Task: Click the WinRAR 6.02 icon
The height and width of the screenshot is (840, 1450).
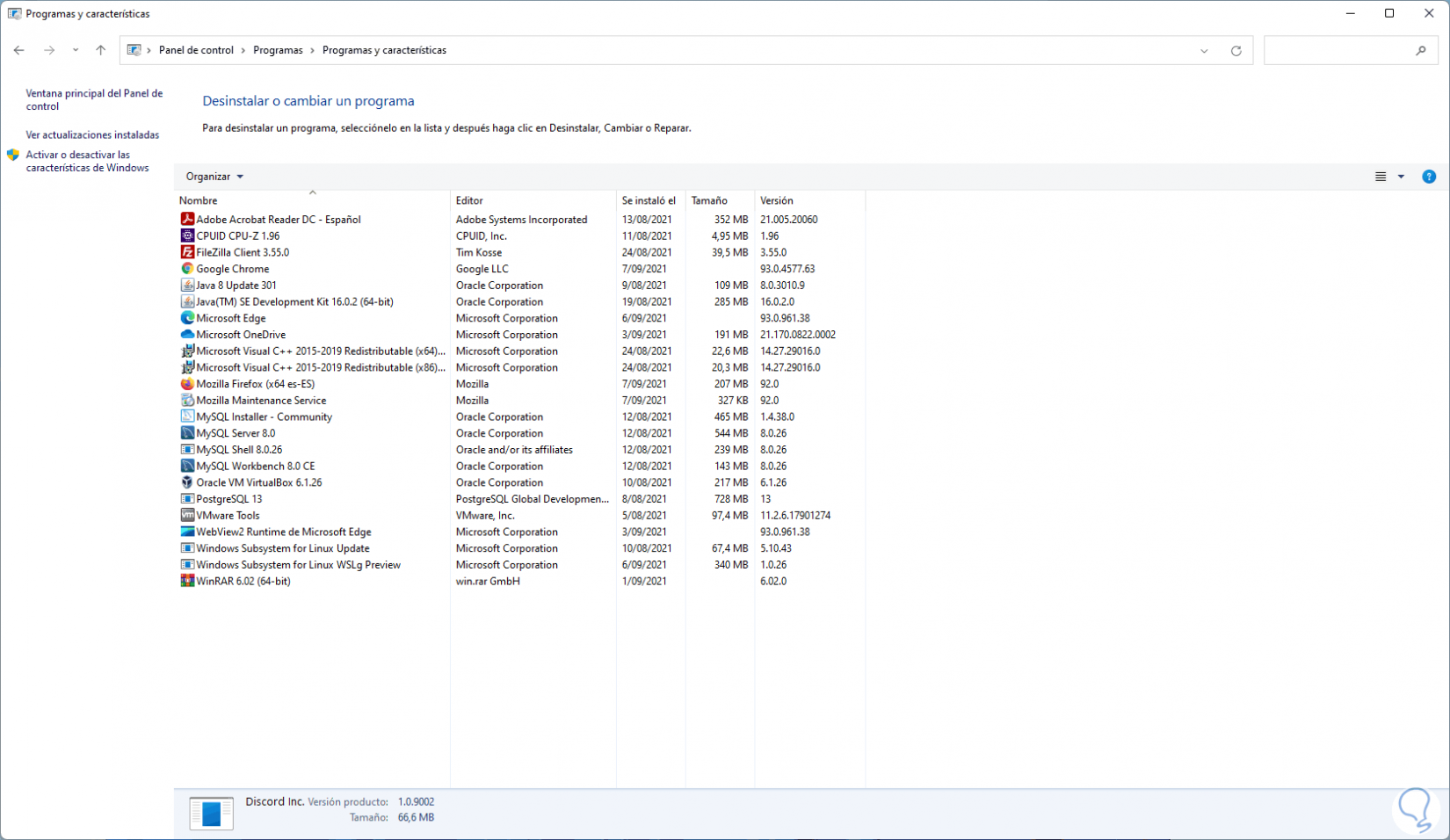Action: coord(187,581)
